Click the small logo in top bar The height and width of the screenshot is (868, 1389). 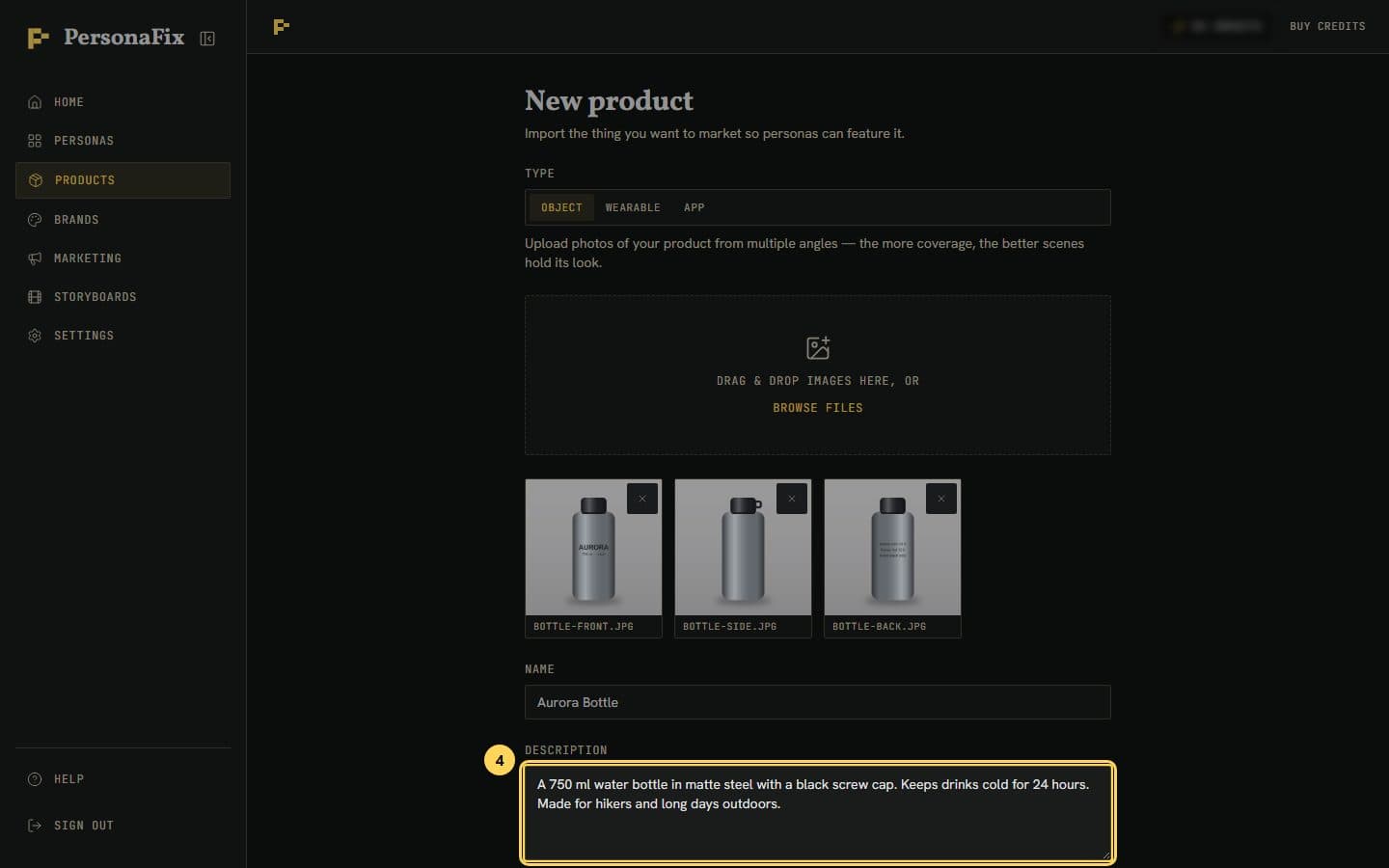(x=281, y=27)
